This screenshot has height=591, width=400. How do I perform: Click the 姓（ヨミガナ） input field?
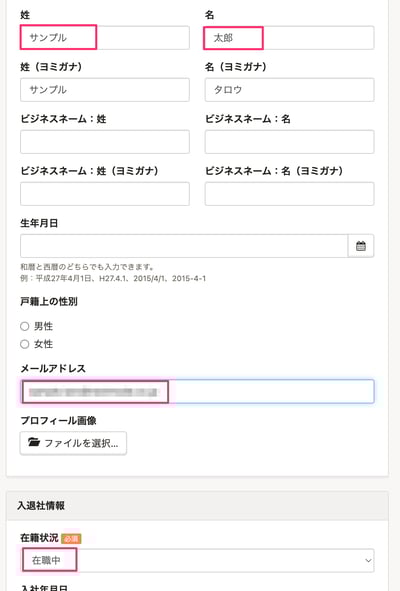coord(105,90)
